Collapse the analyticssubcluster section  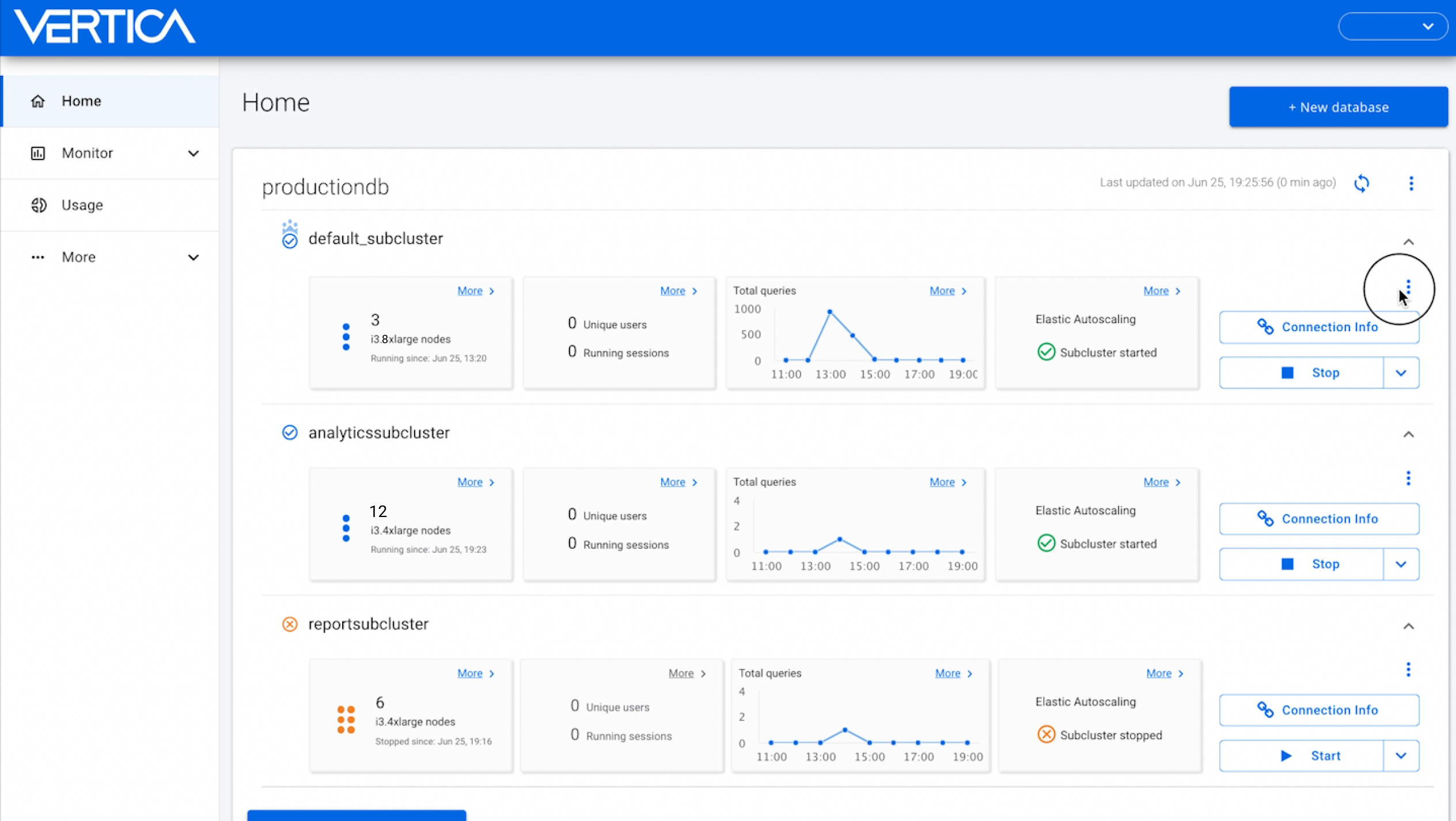pyautogui.click(x=1408, y=435)
